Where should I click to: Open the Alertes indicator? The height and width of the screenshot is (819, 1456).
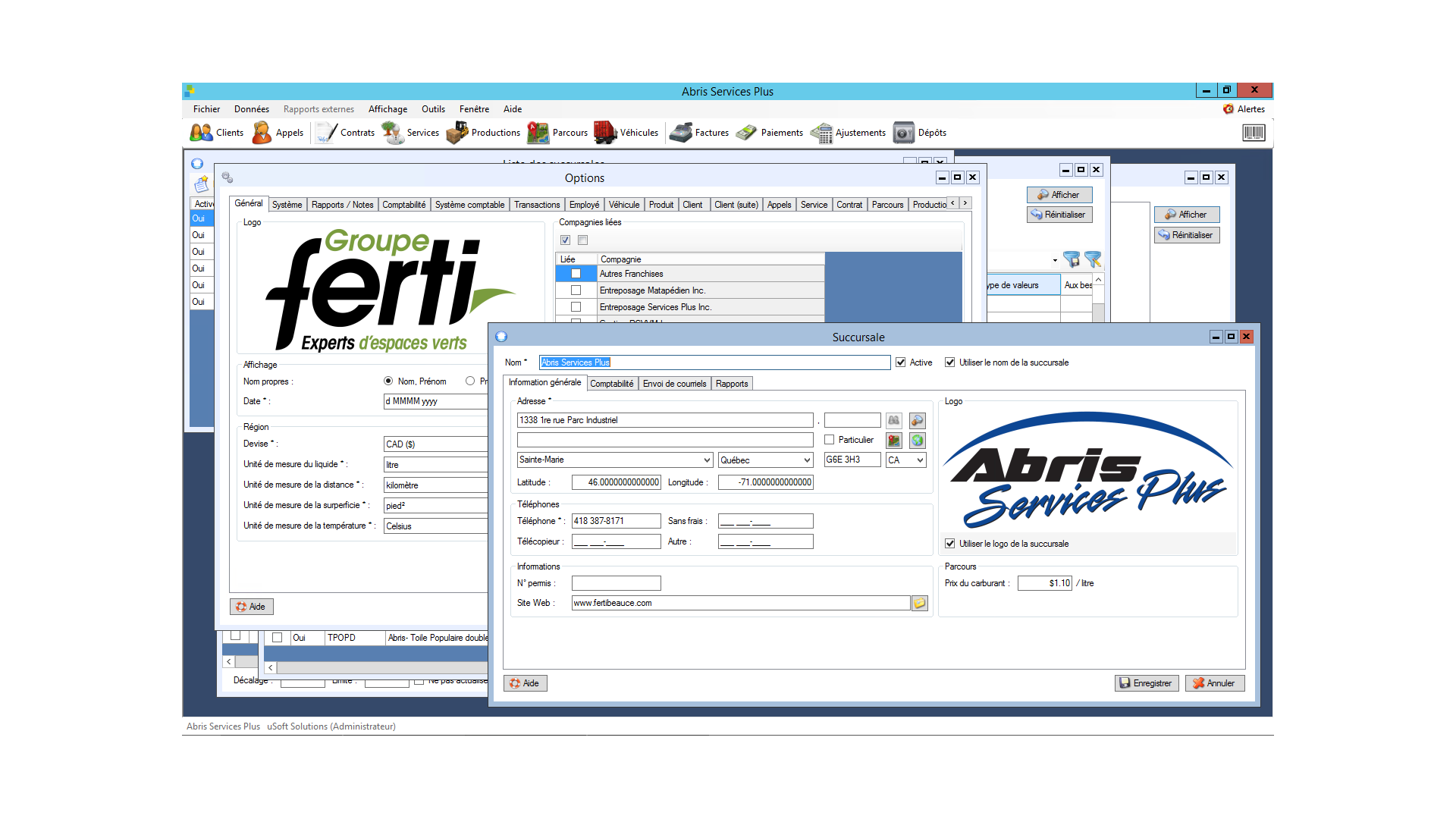(x=1244, y=109)
